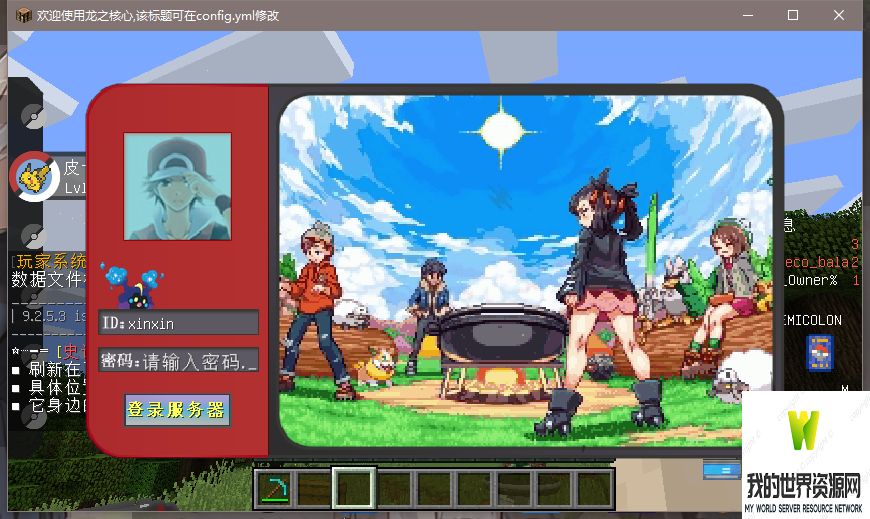Viewport: 870px width, 519px height.
Task: Click the highlighted third hotbar slot
Action: (x=354, y=488)
